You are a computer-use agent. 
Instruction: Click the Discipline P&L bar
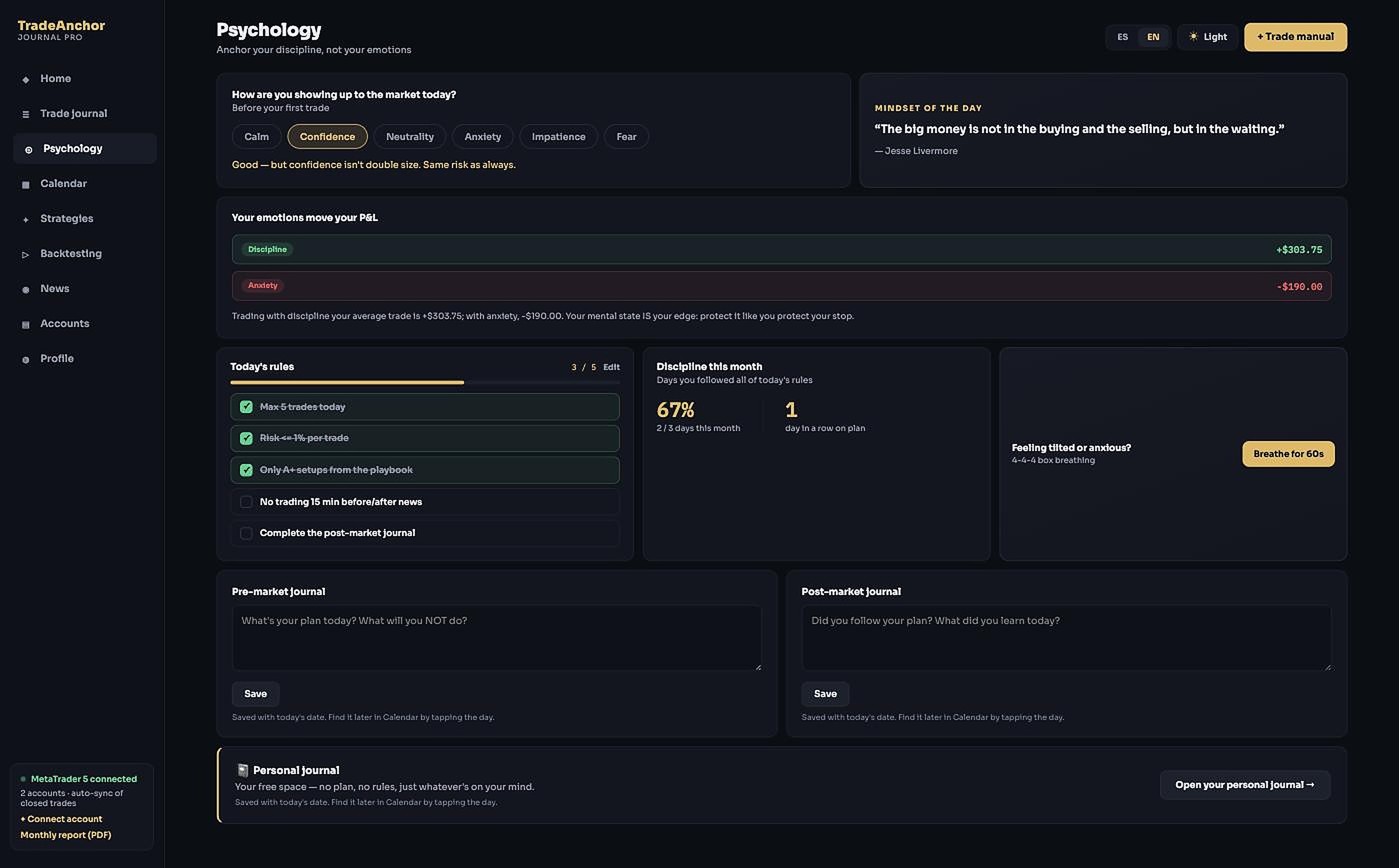781,249
